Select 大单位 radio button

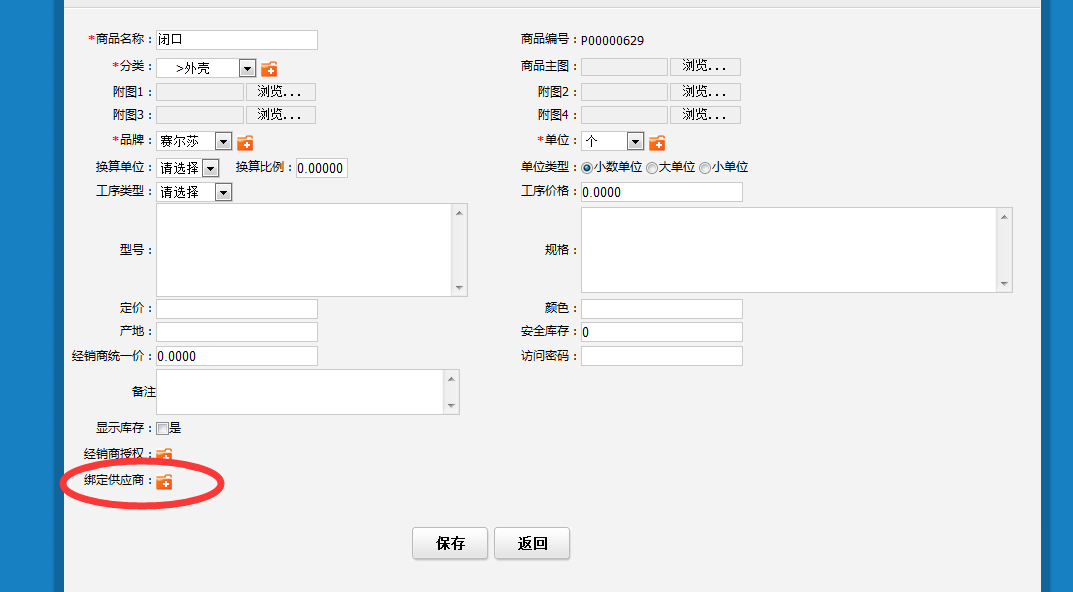(x=652, y=168)
